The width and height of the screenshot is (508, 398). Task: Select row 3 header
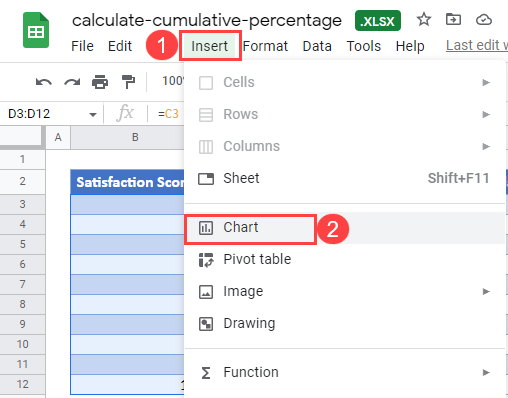click(x=22, y=204)
